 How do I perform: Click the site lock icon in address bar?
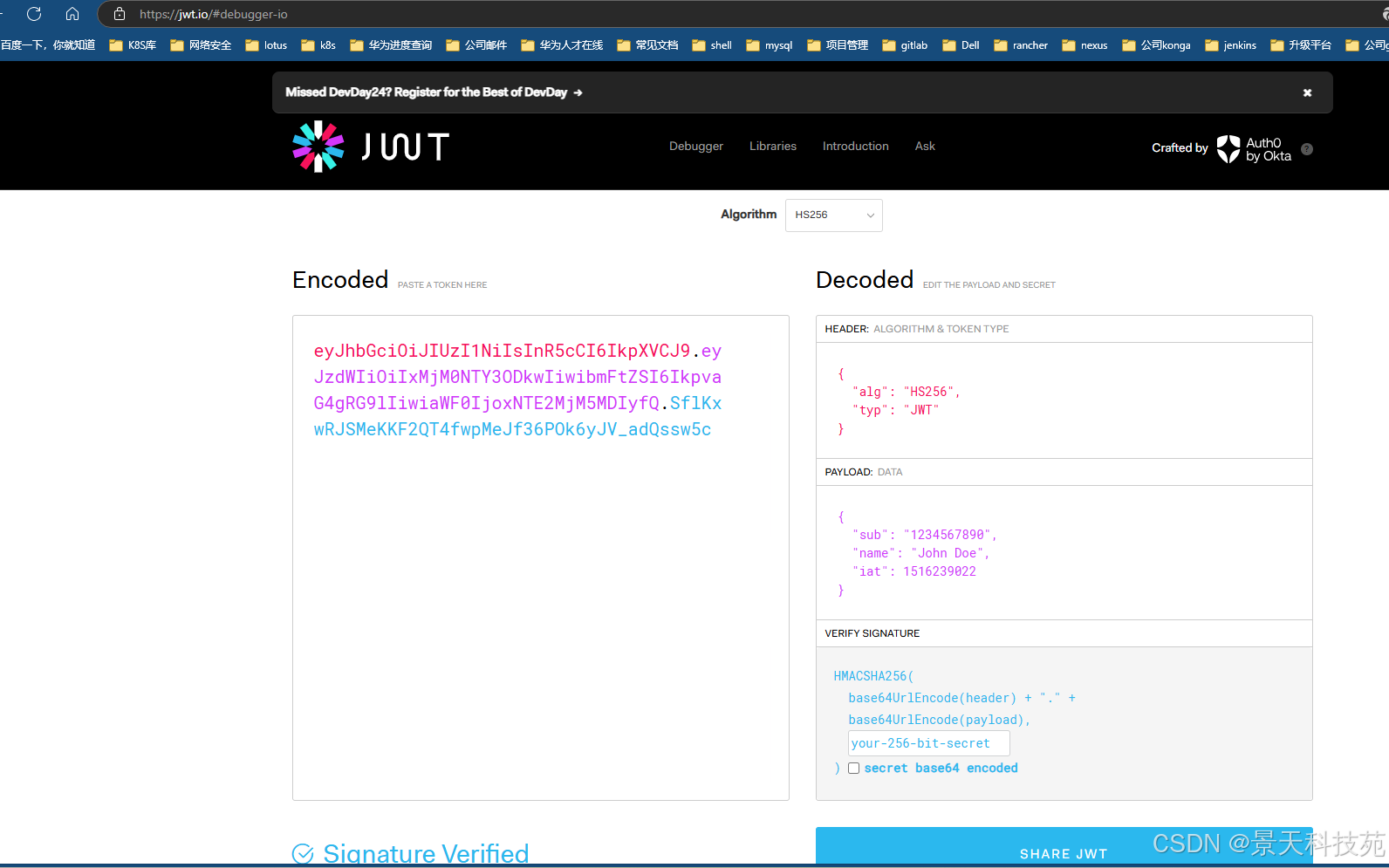click(x=120, y=14)
